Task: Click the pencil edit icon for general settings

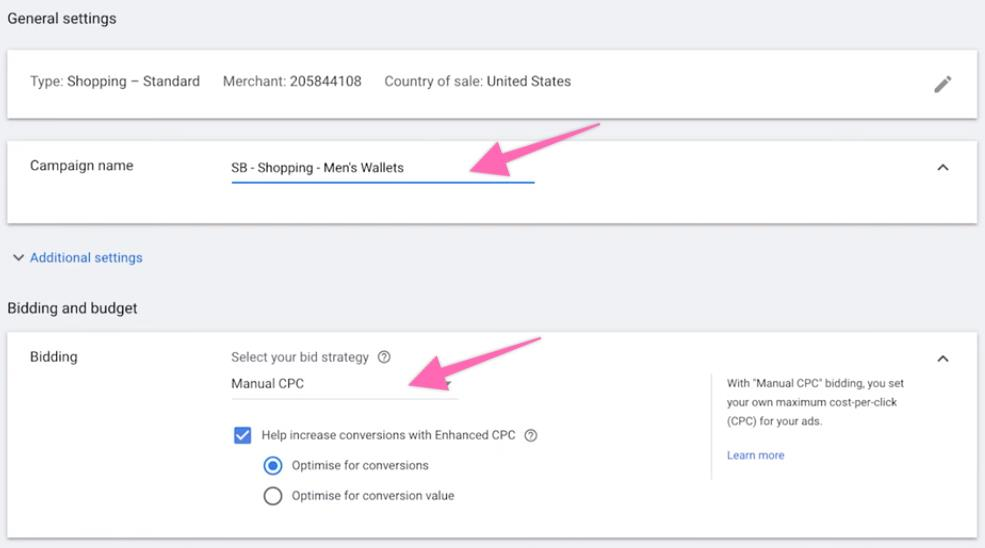Action: tap(942, 85)
